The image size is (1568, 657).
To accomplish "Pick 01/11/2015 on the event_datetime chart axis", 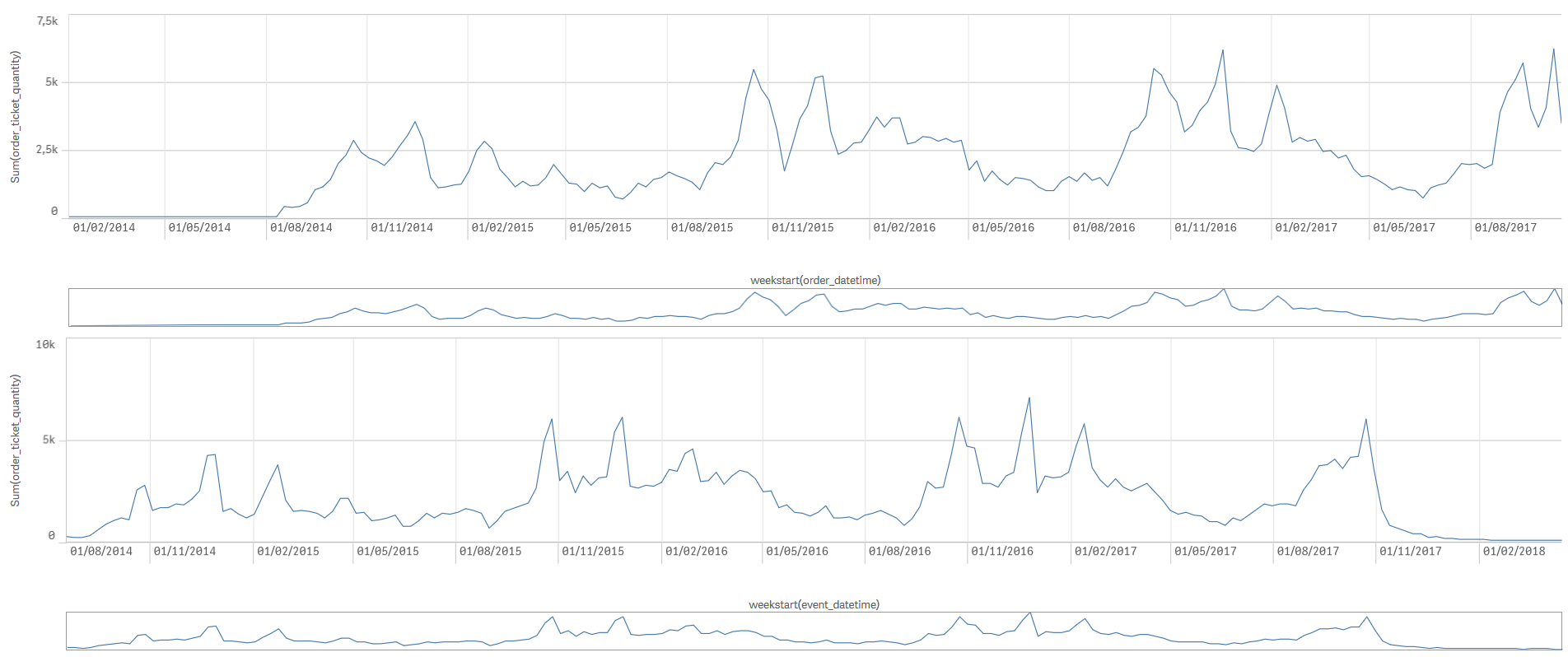I will (x=593, y=551).
